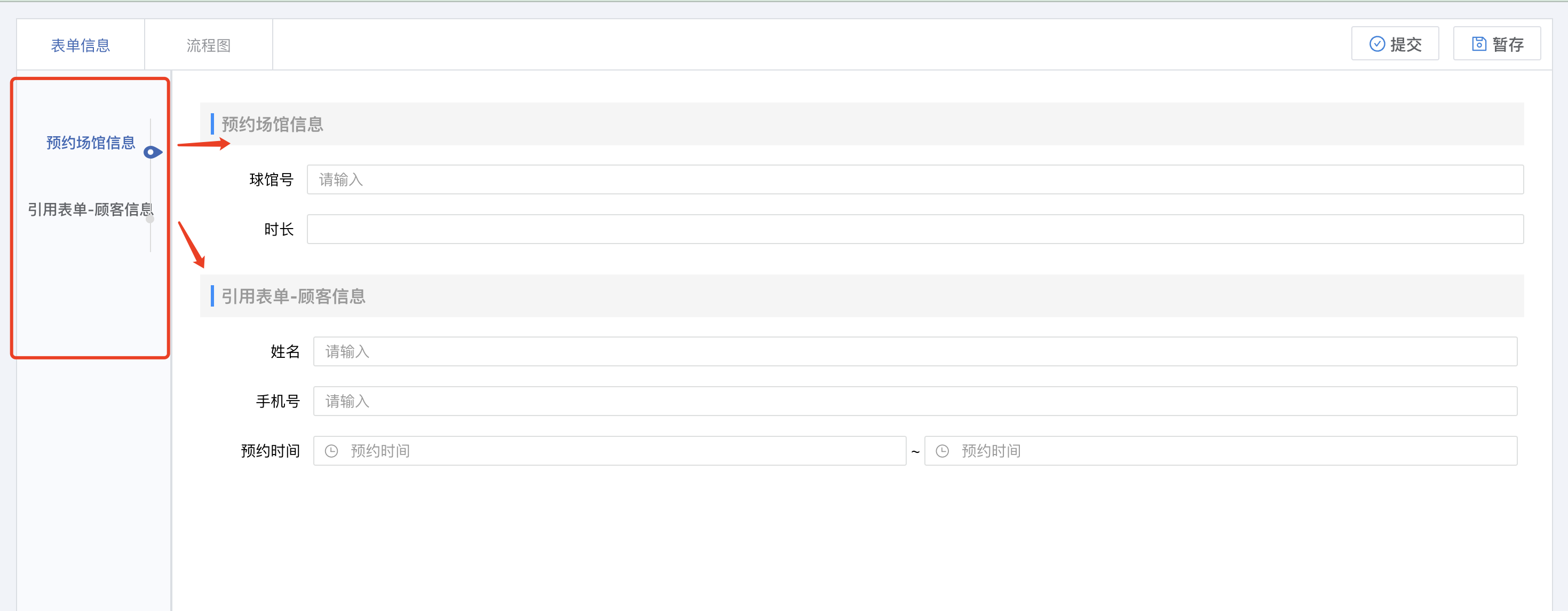Focus the 姓名 text field
Image resolution: width=1568 pixels, height=611 pixels.
[x=914, y=351]
